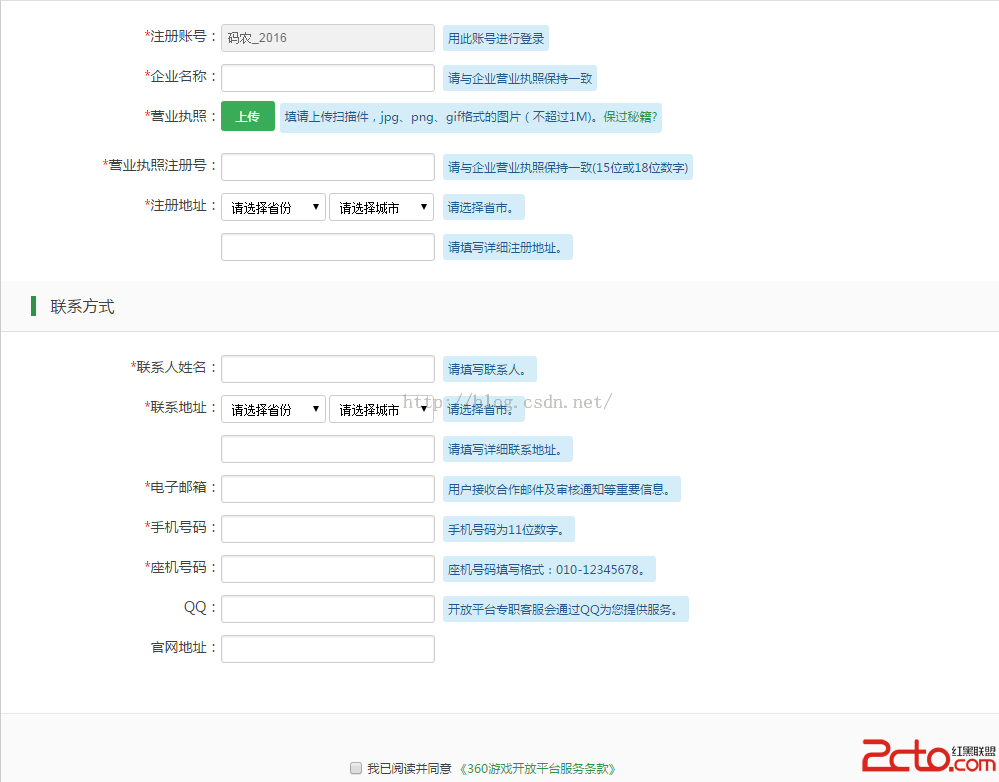Click the 注册账号 field showing 码农_2016
The width and height of the screenshot is (999, 782).
(327, 38)
